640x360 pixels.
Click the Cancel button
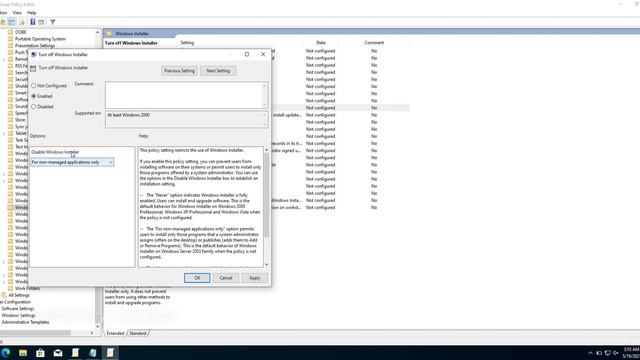pyautogui.click(x=226, y=278)
